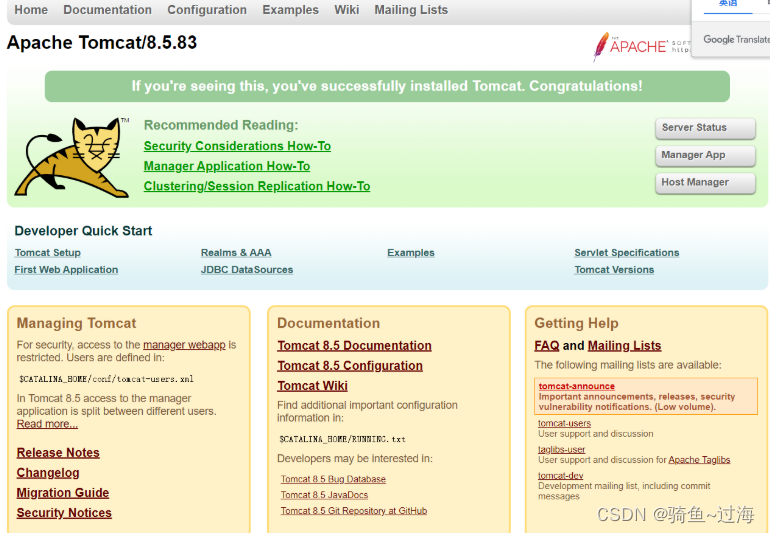Open the tomcat-users mailing list link
The image size is (770, 533).
(564, 423)
